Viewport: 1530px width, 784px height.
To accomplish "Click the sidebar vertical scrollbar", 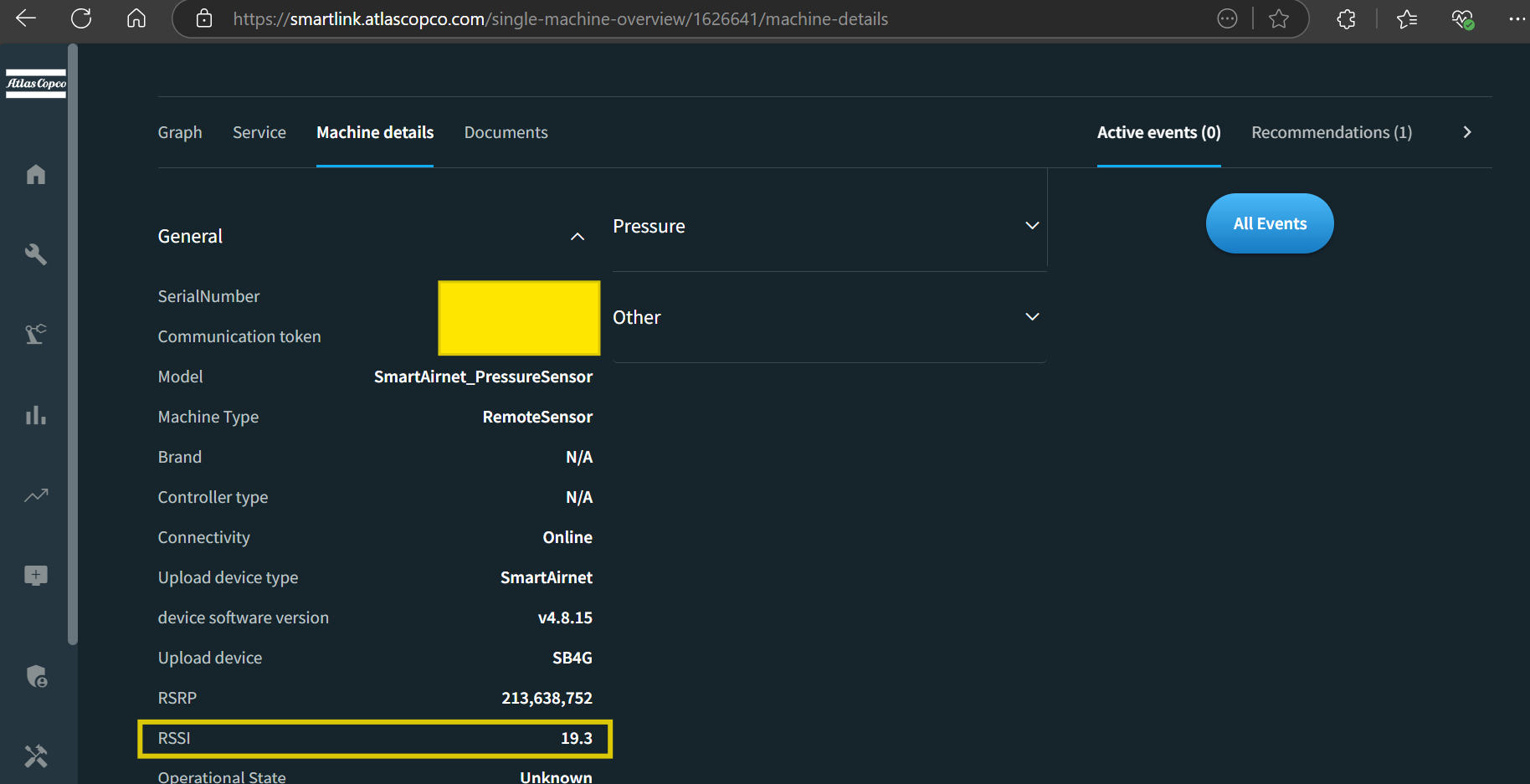I will click(73, 345).
